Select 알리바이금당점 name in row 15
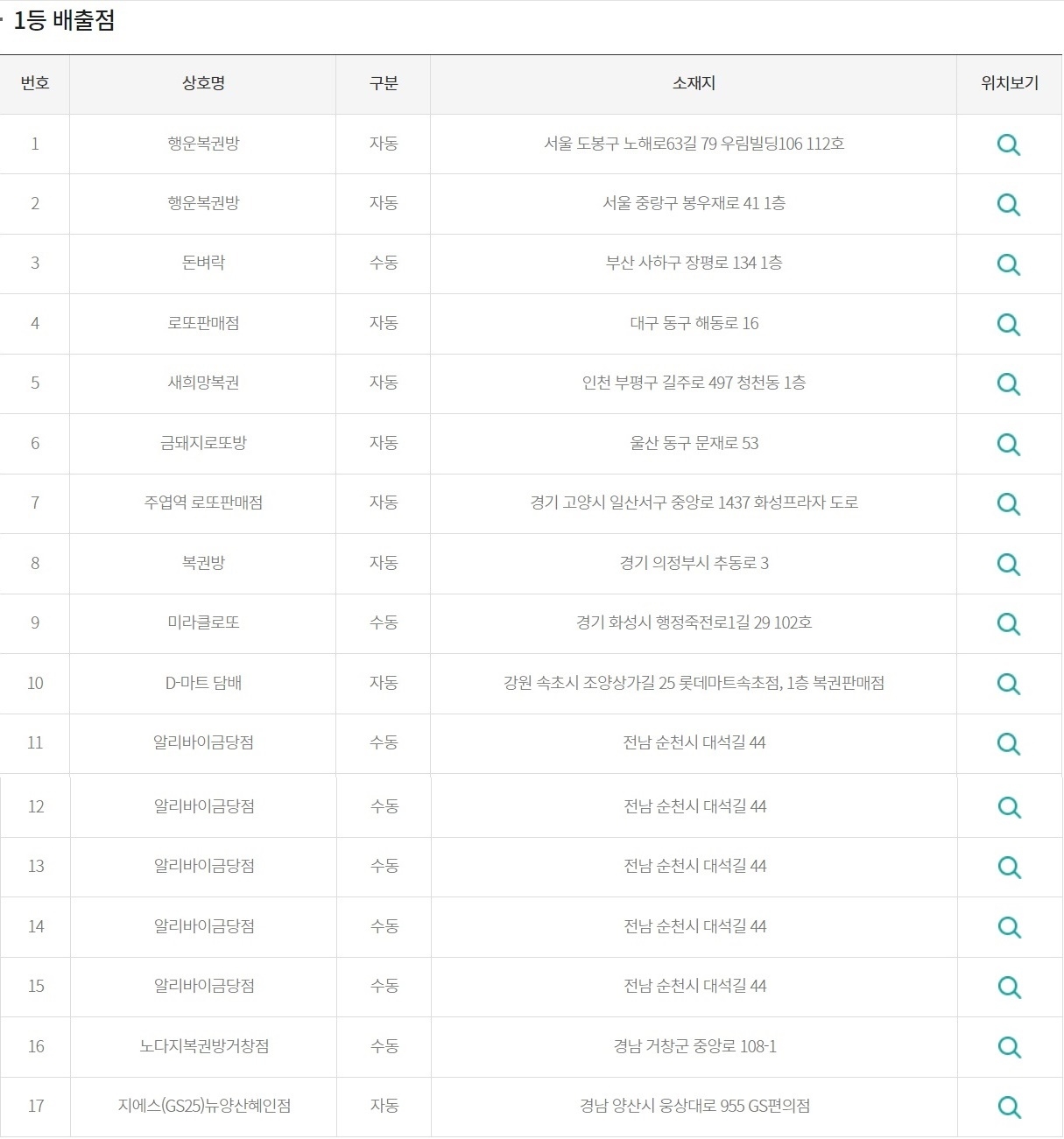Screen dimensions: 1064x1139 coord(204,986)
